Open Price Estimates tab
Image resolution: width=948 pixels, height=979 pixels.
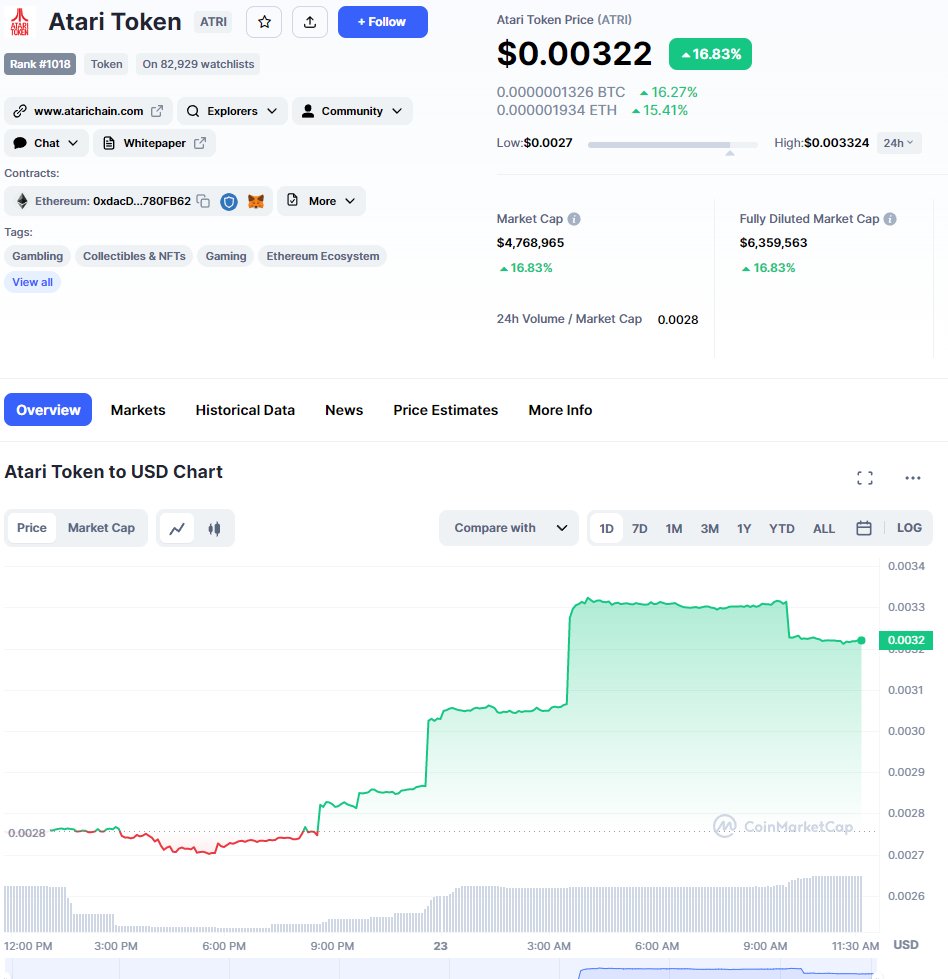(x=446, y=410)
